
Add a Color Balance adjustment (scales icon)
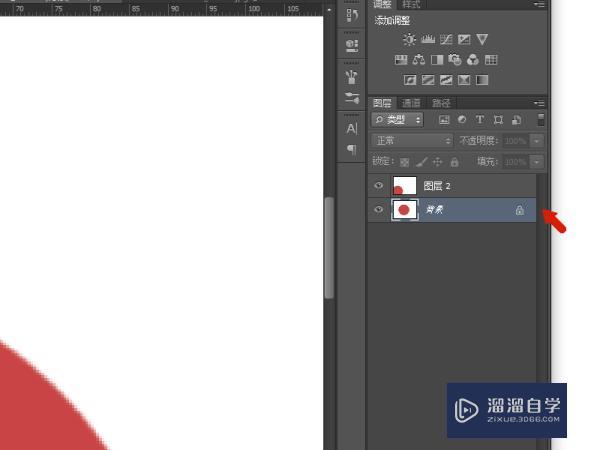click(x=419, y=60)
